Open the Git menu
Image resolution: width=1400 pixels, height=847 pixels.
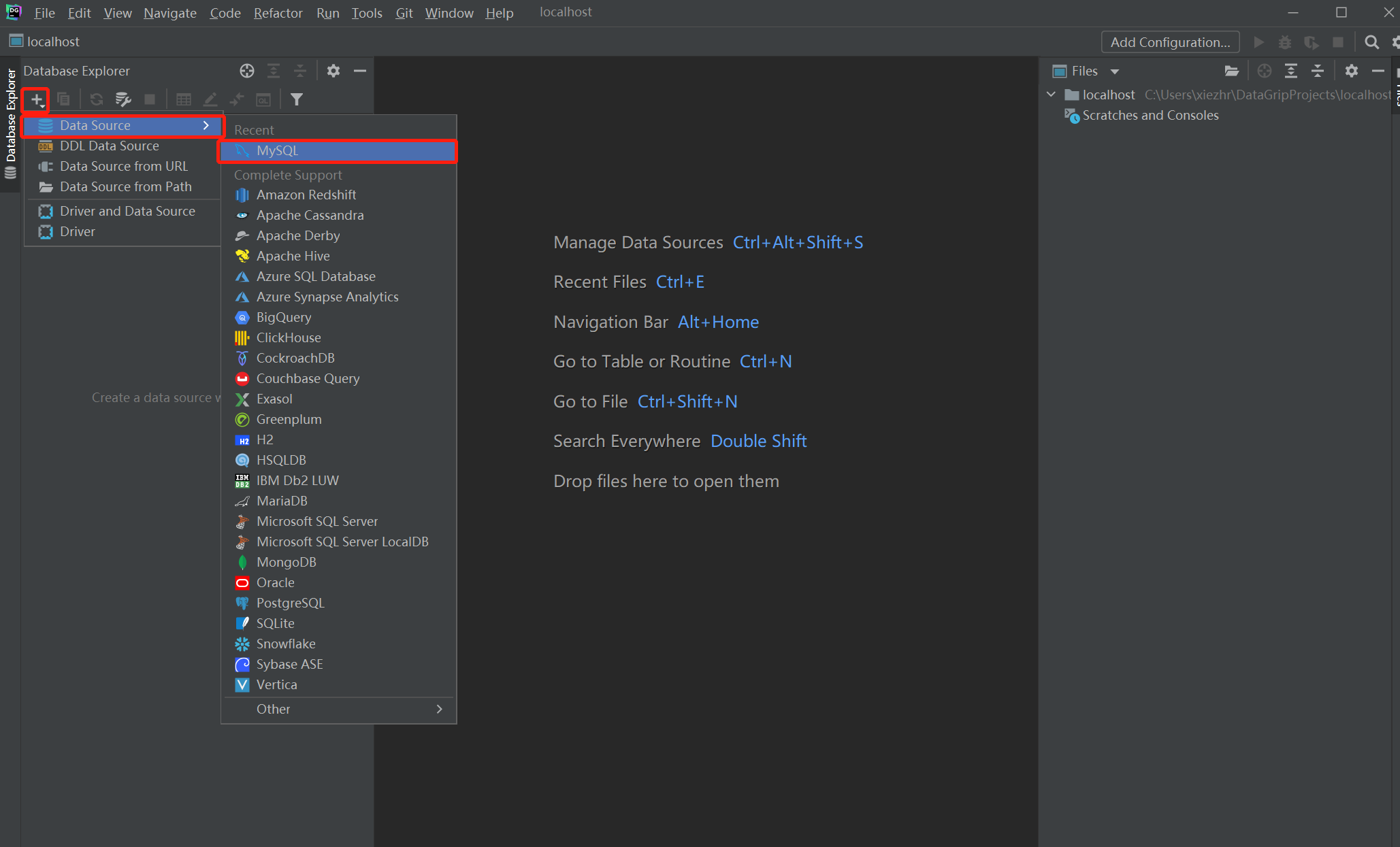point(404,13)
